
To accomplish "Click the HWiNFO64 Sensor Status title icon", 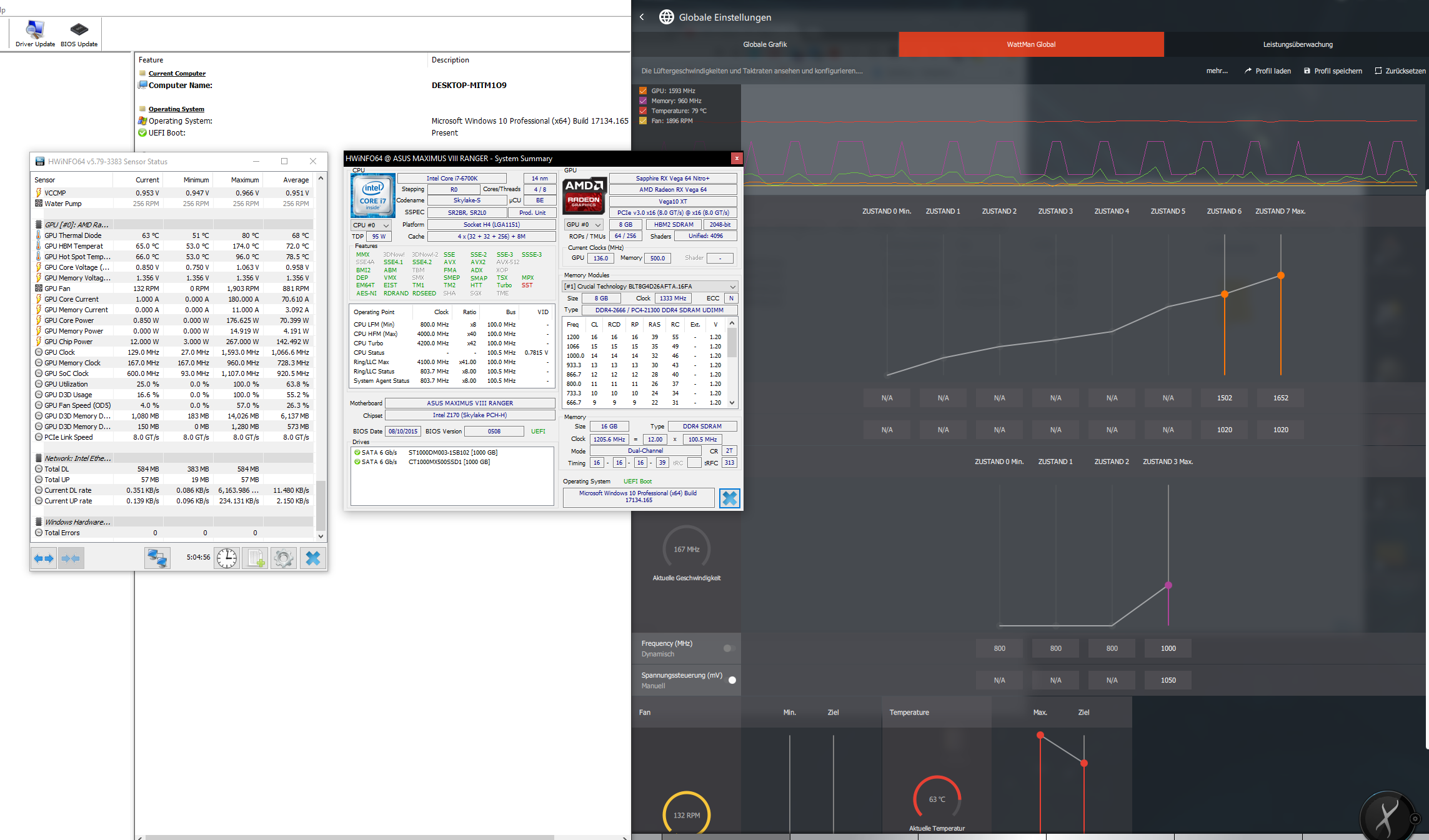I will (40, 161).
